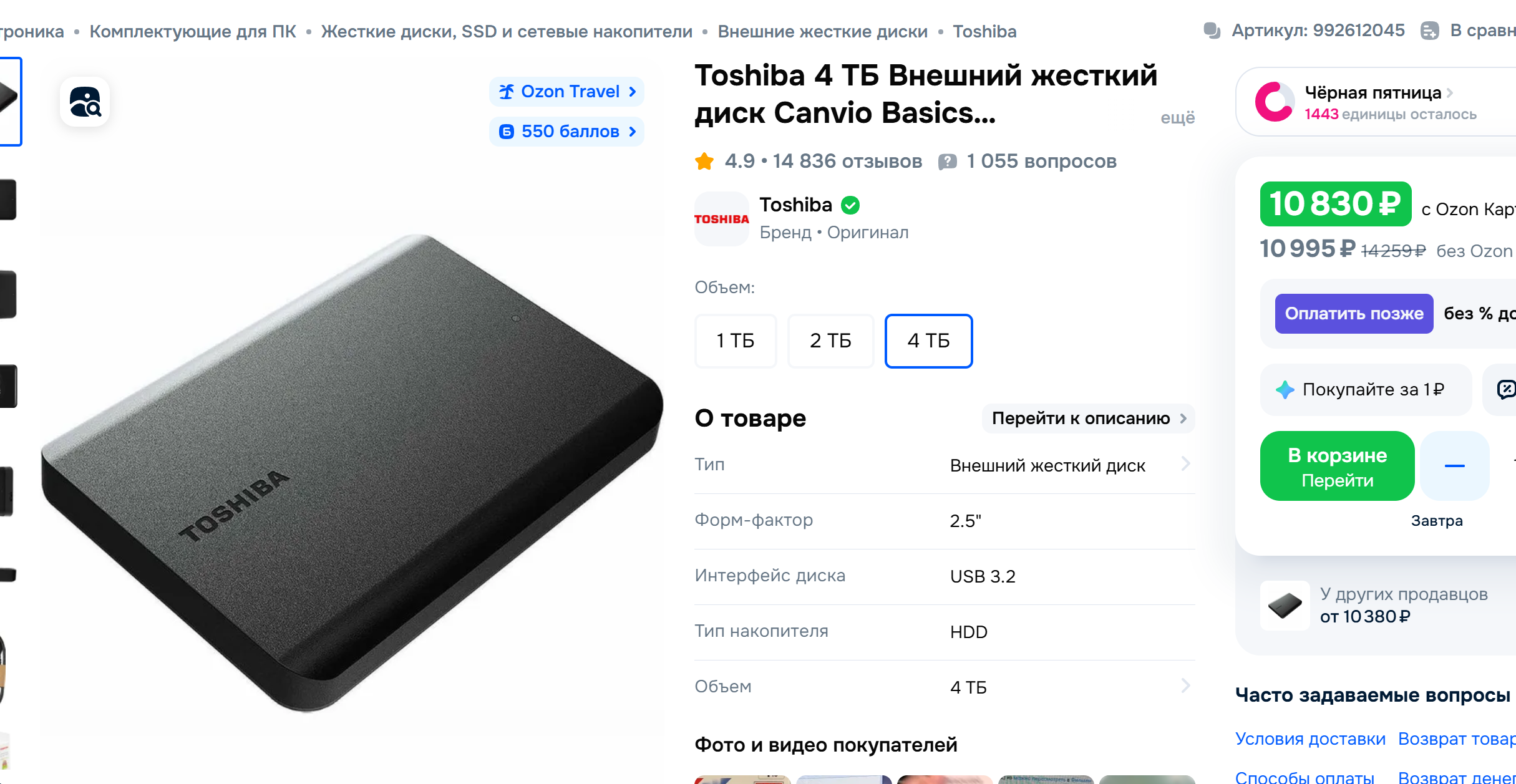The image size is (1516, 784).
Task: Open Комплектующие для ПК breadcrumb
Action: [193, 31]
